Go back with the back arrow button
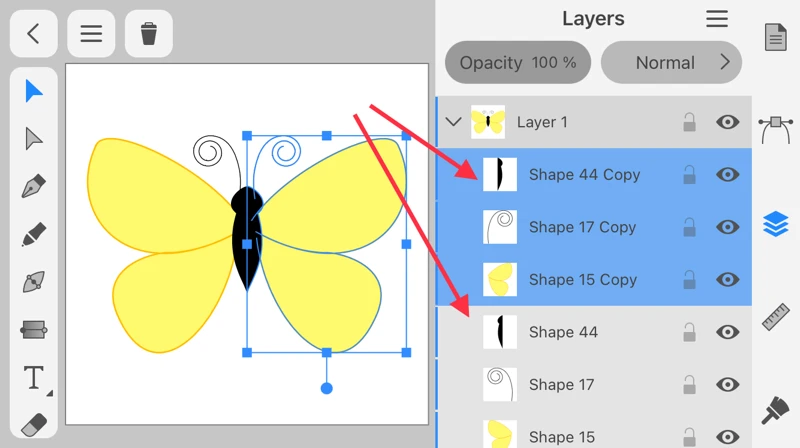Screen dimensions: 800x448 click(x=34, y=34)
